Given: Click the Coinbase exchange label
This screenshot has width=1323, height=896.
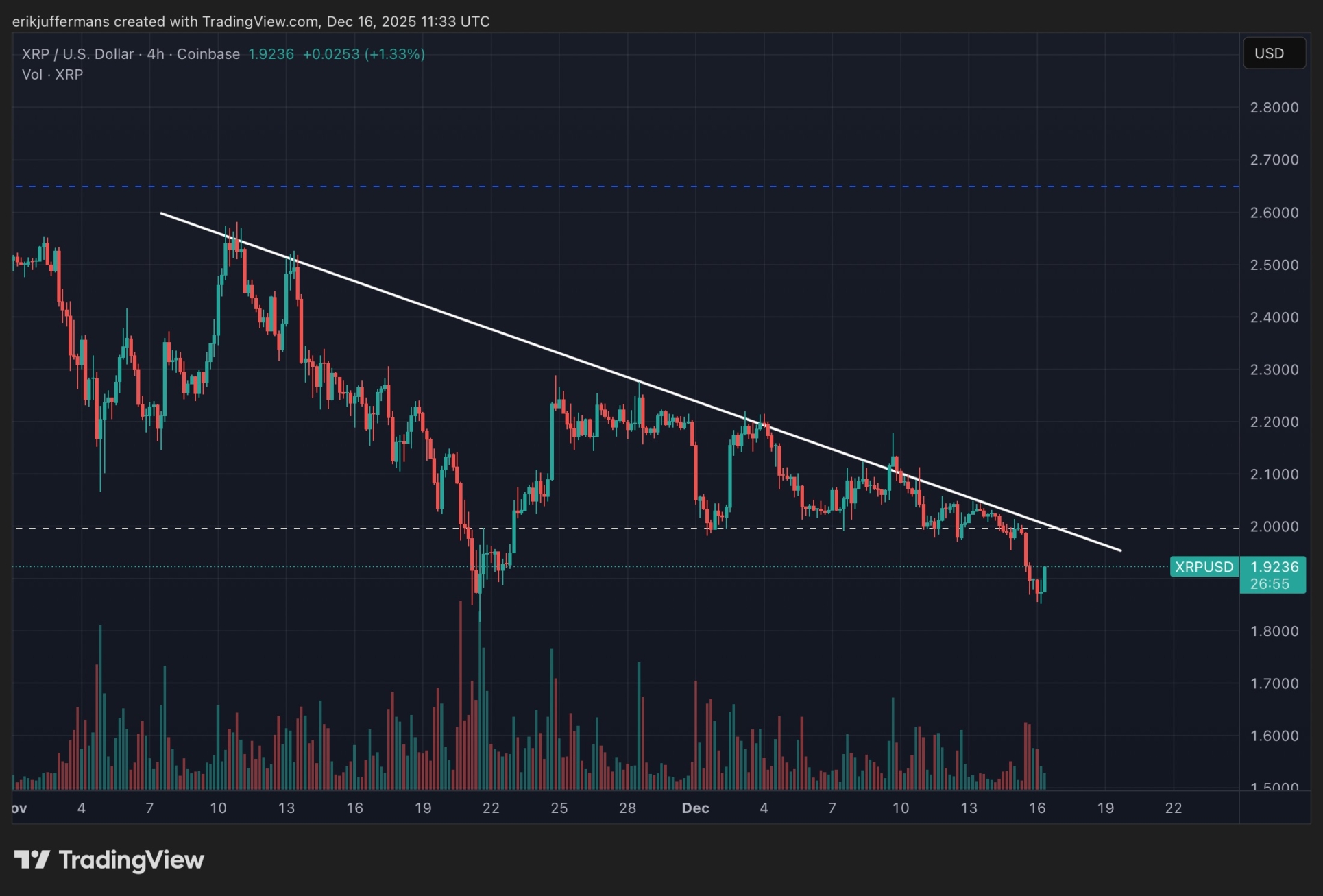Looking at the screenshot, I should coord(208,54).
